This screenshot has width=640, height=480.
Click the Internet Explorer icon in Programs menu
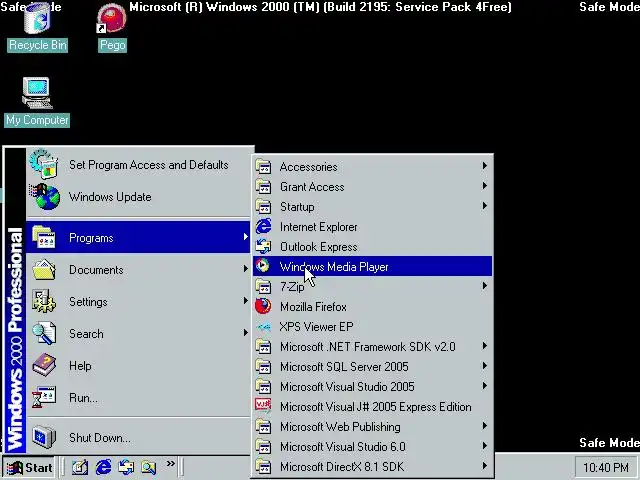[x=263, y=226]
